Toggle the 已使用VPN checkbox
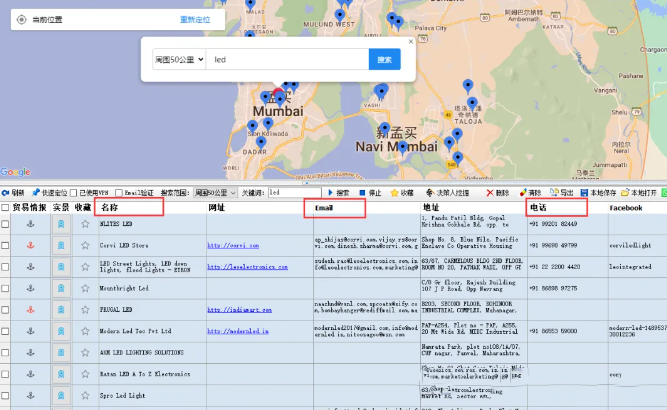 click(x=74, y=193)
